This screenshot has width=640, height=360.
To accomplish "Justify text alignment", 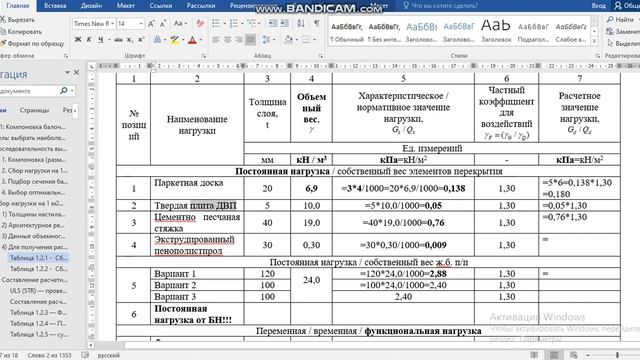I will [251, 40].
